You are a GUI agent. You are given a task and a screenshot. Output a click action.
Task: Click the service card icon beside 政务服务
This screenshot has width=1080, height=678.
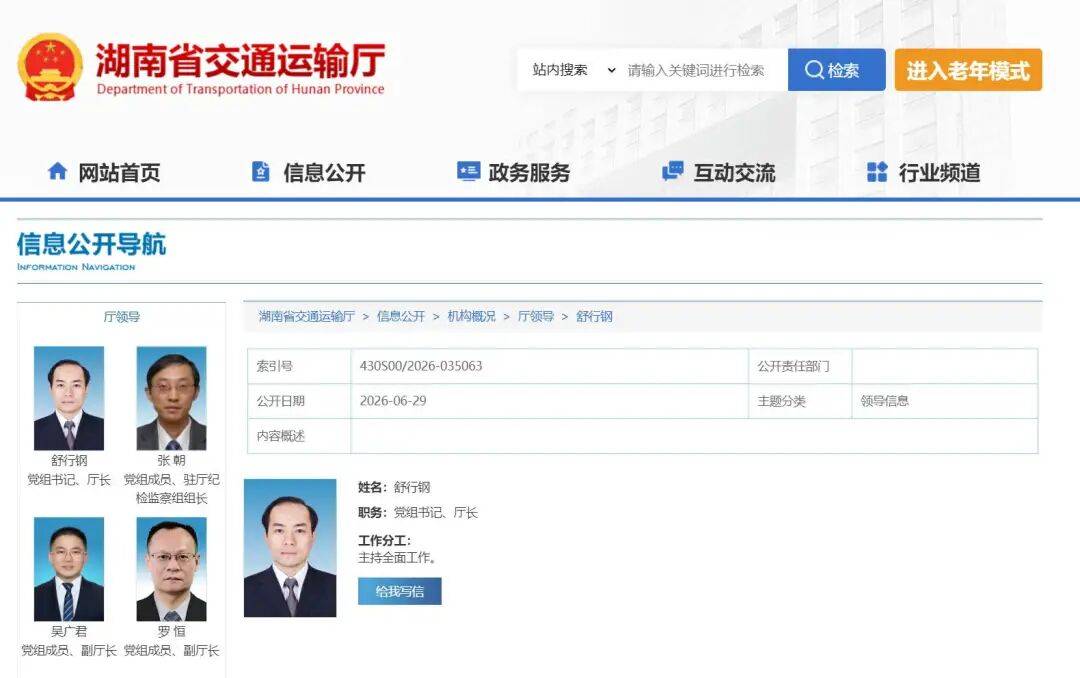pos(468,172)
